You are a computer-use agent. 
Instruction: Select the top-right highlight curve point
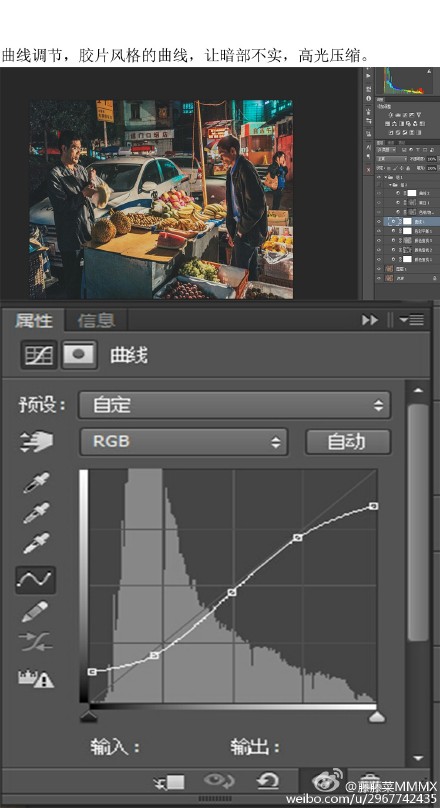(374, 506)
